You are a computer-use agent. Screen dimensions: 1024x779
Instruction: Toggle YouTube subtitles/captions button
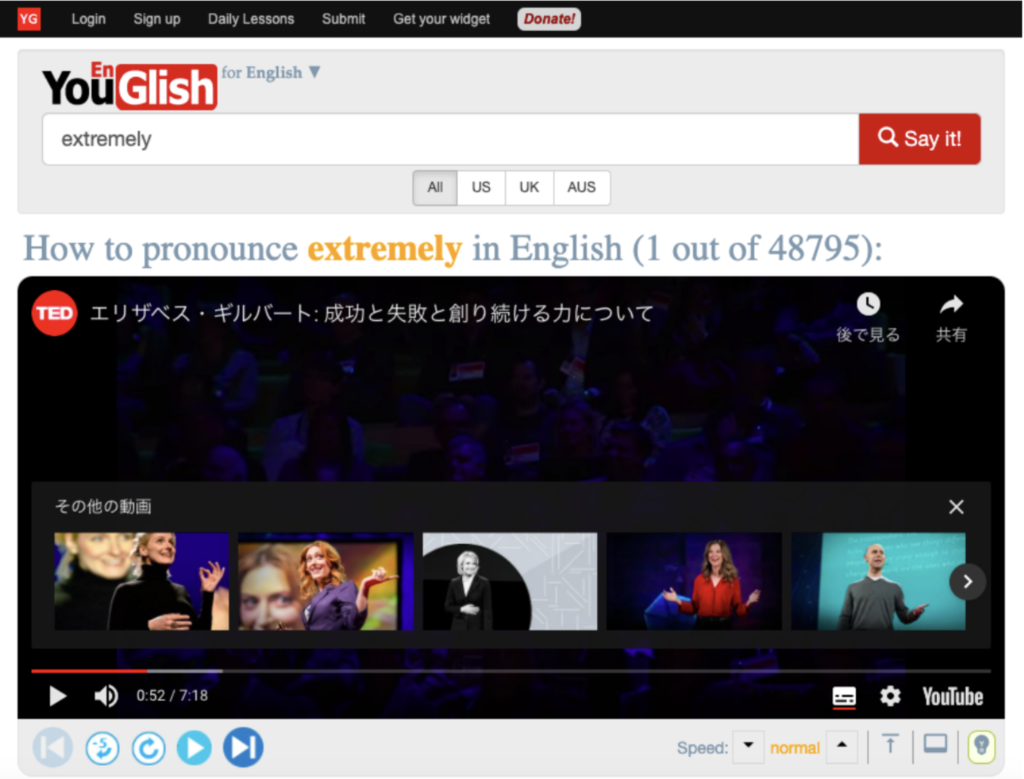pyautogui.click(x=844, y=697)
